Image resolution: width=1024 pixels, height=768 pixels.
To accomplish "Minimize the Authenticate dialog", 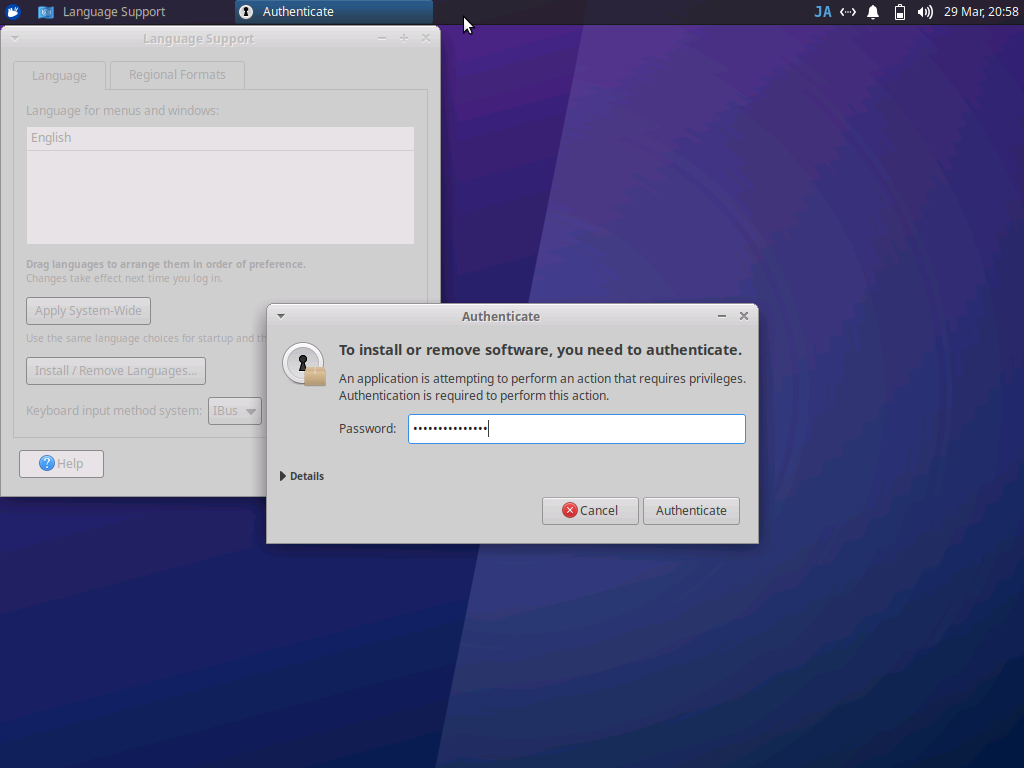I will [722, 316].
